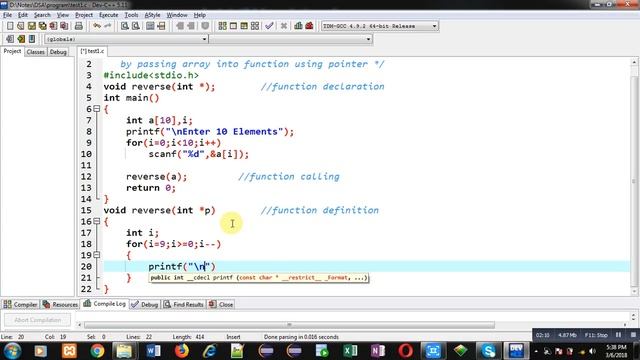Click the Go to bookmark icon

click(x=32, y=39)
